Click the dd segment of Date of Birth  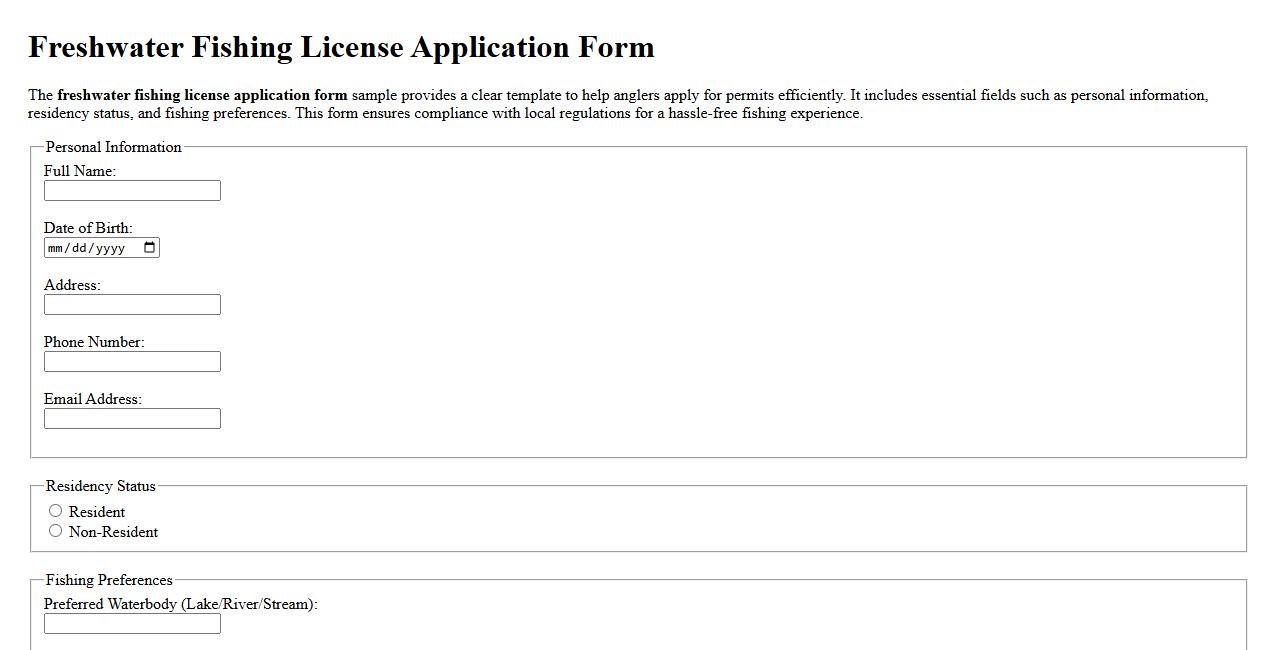pos(80,247)
